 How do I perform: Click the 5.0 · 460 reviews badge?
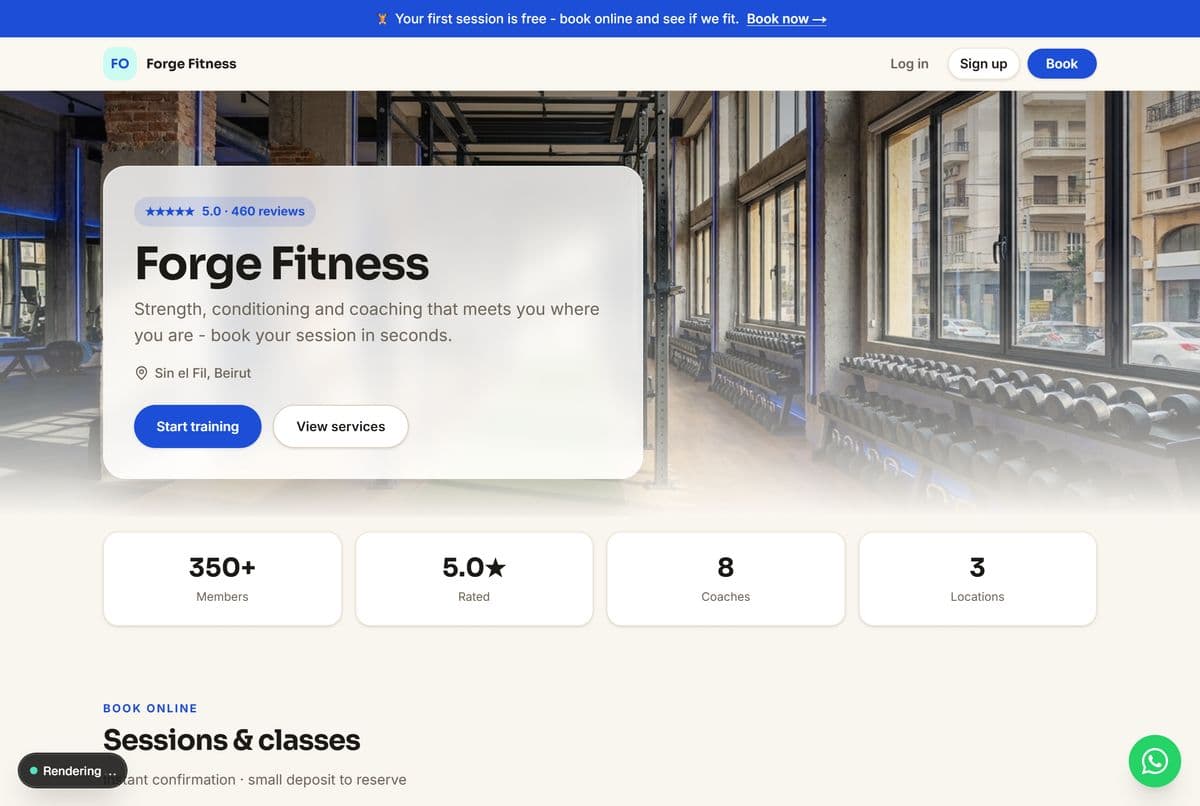click(x=225, y=212)
